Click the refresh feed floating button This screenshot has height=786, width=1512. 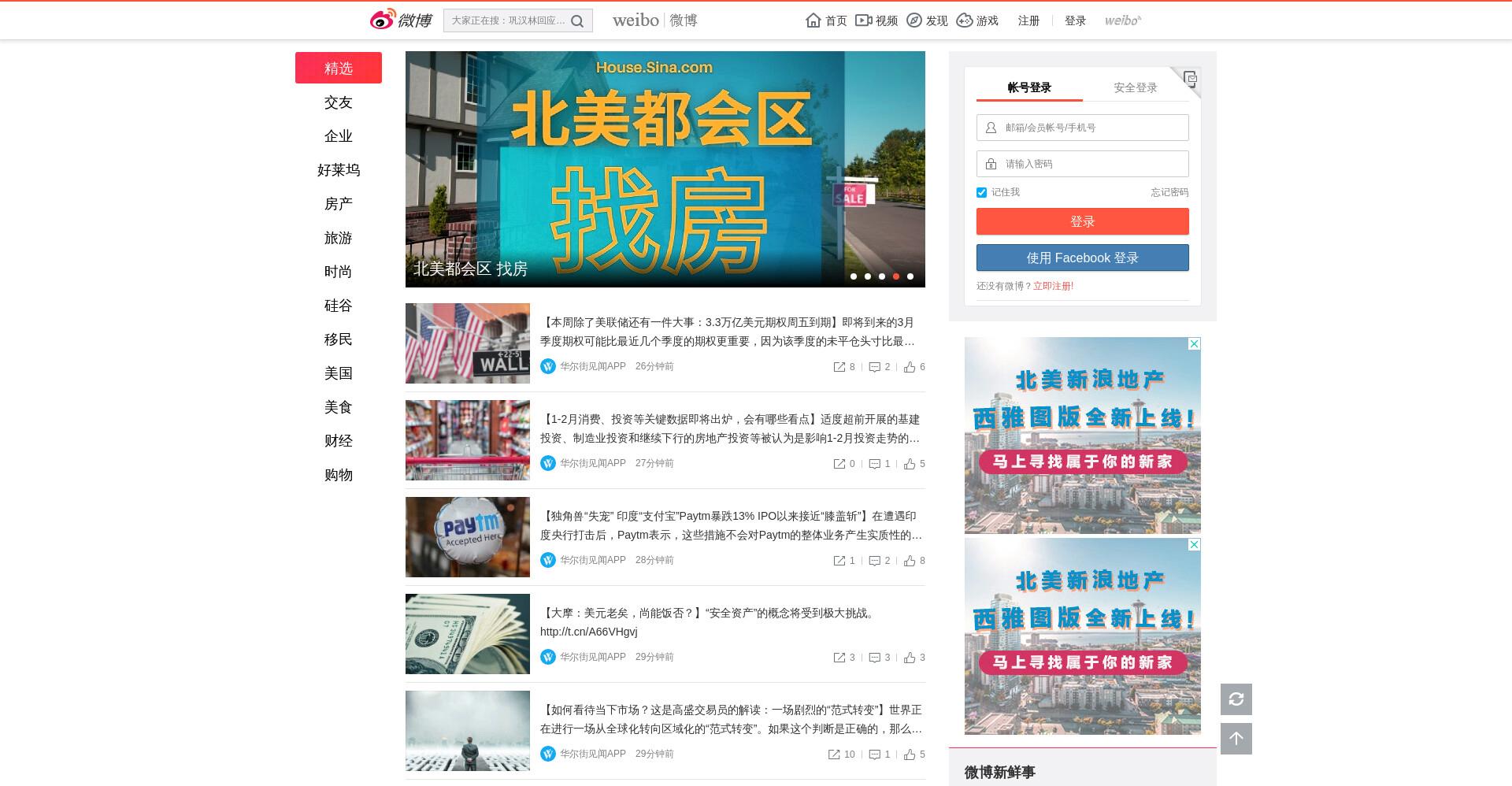1236,699
